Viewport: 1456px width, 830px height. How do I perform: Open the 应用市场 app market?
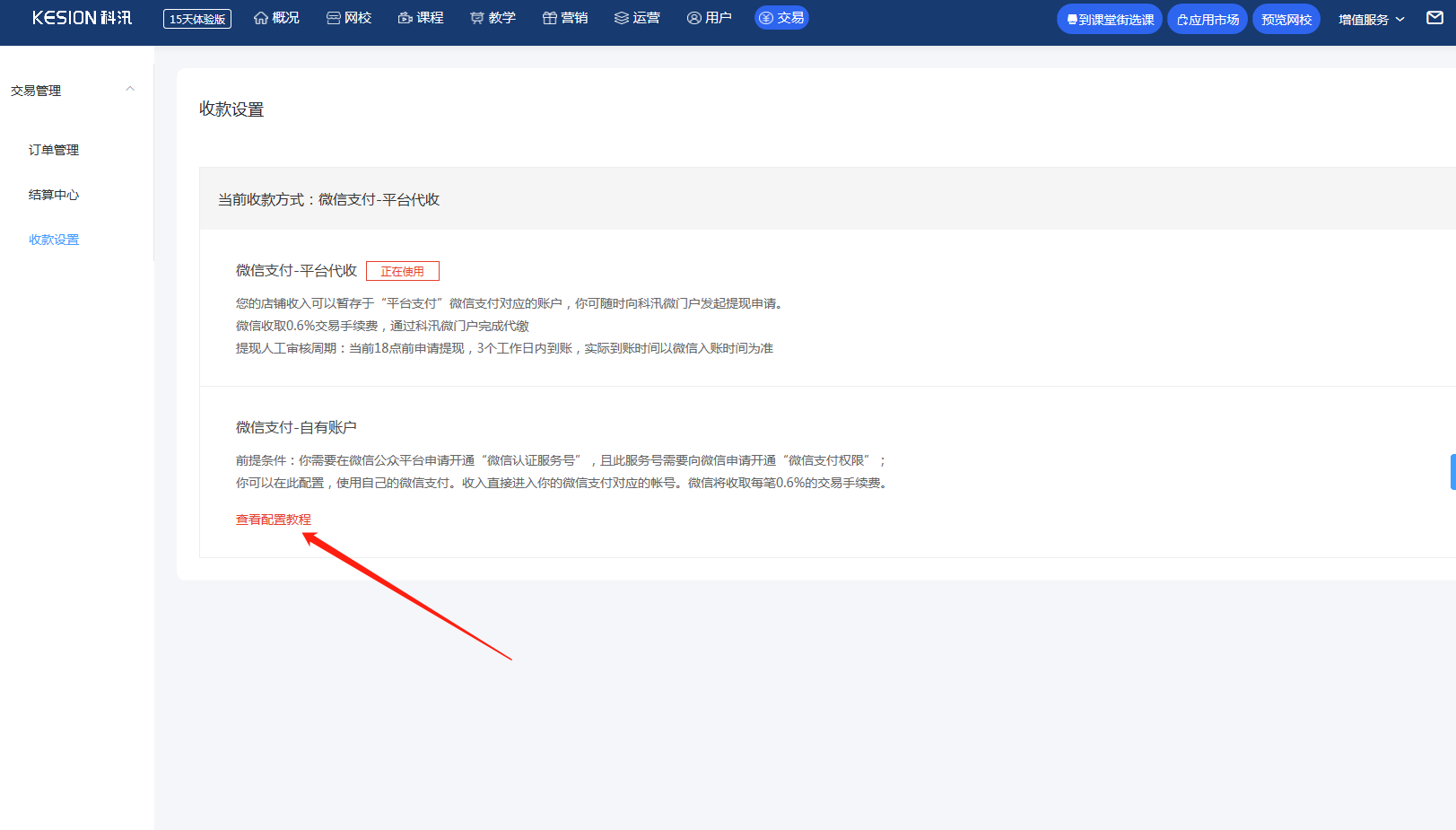coord(1208,19)
